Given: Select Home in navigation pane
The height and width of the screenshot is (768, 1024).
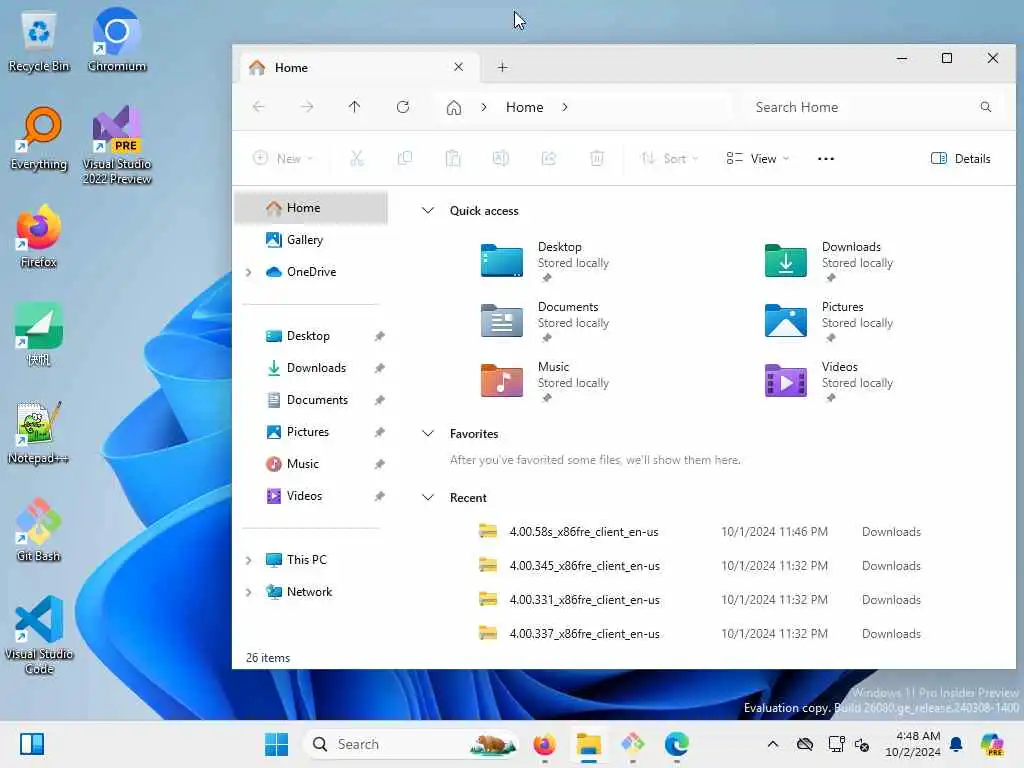Looking at the screenshot, I should click(312, 208).
